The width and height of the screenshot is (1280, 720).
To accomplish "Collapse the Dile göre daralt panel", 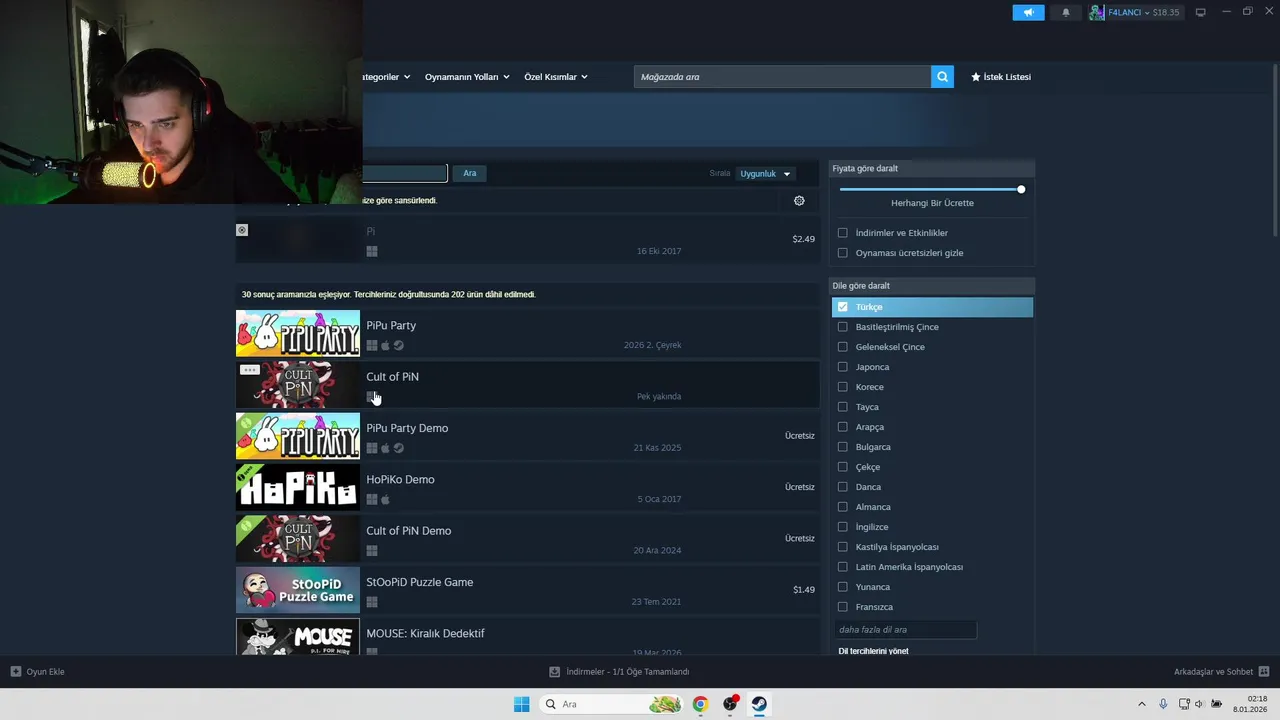I will [x=932, y=286].
